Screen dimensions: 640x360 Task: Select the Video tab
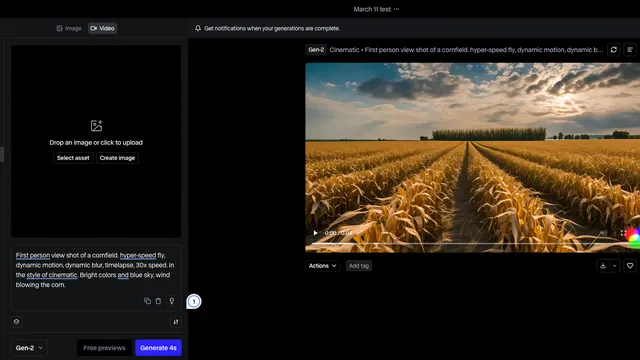point(102,28)
